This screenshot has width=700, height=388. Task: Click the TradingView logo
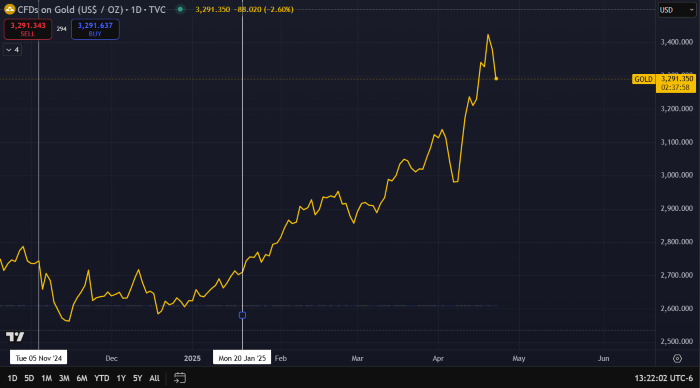point(15,337)
